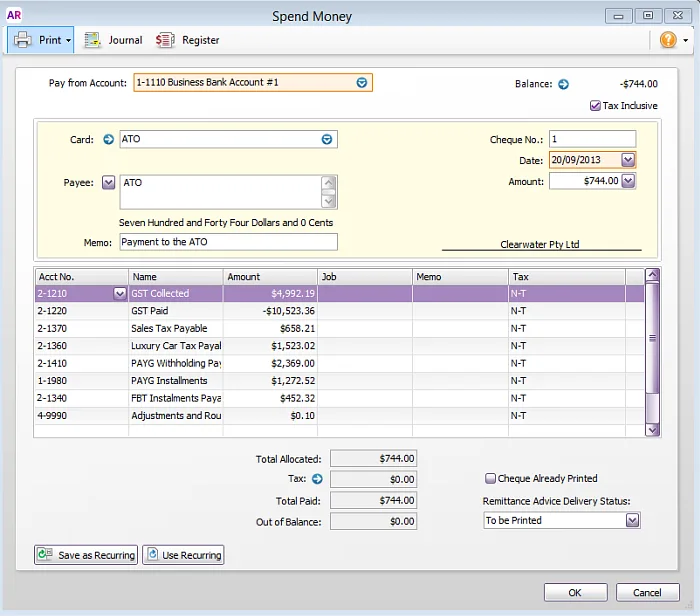Click the Balance zoom arrow icon

coord(563,84)
